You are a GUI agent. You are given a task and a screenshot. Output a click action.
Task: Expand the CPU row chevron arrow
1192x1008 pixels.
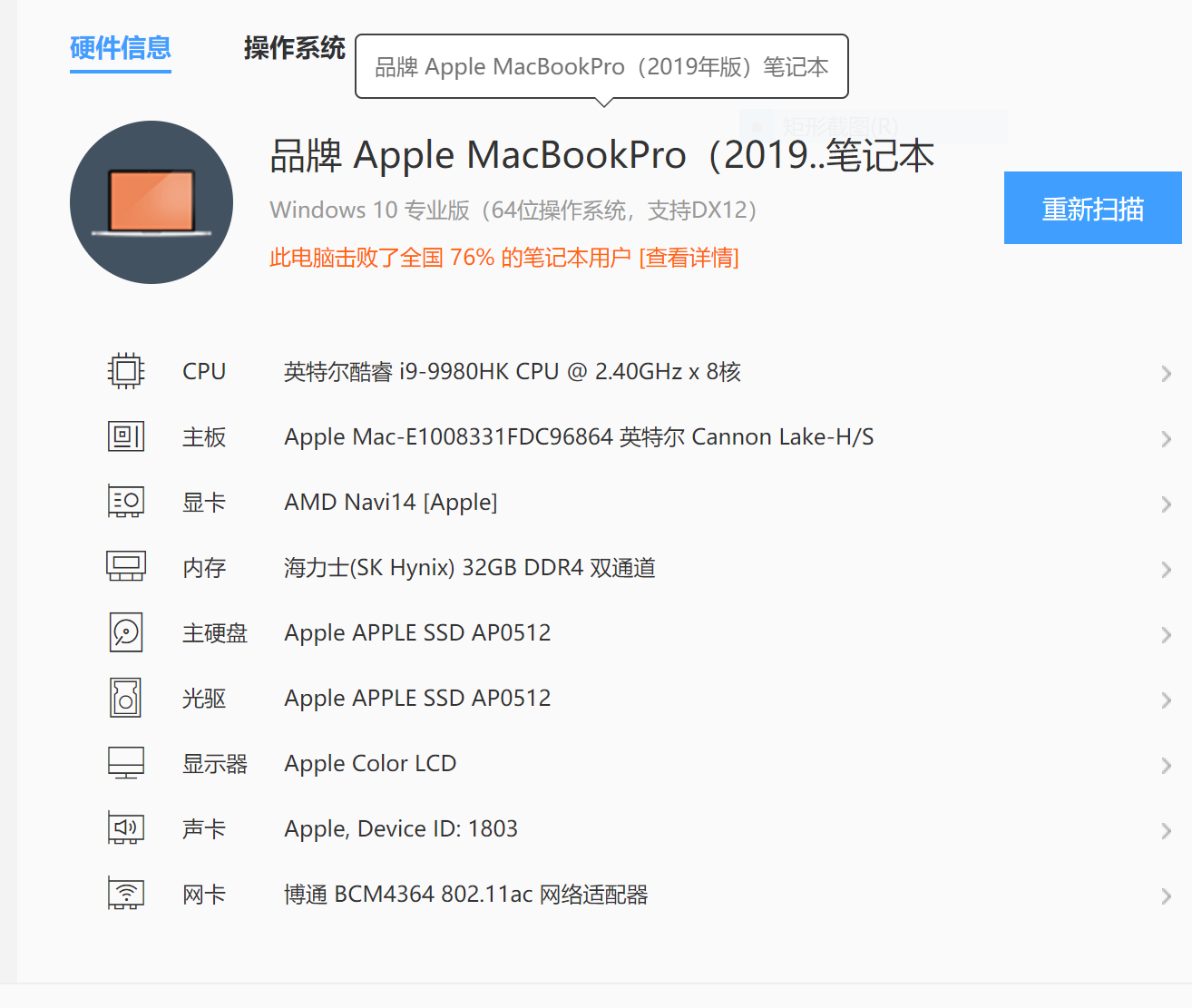coord(1166,374)
